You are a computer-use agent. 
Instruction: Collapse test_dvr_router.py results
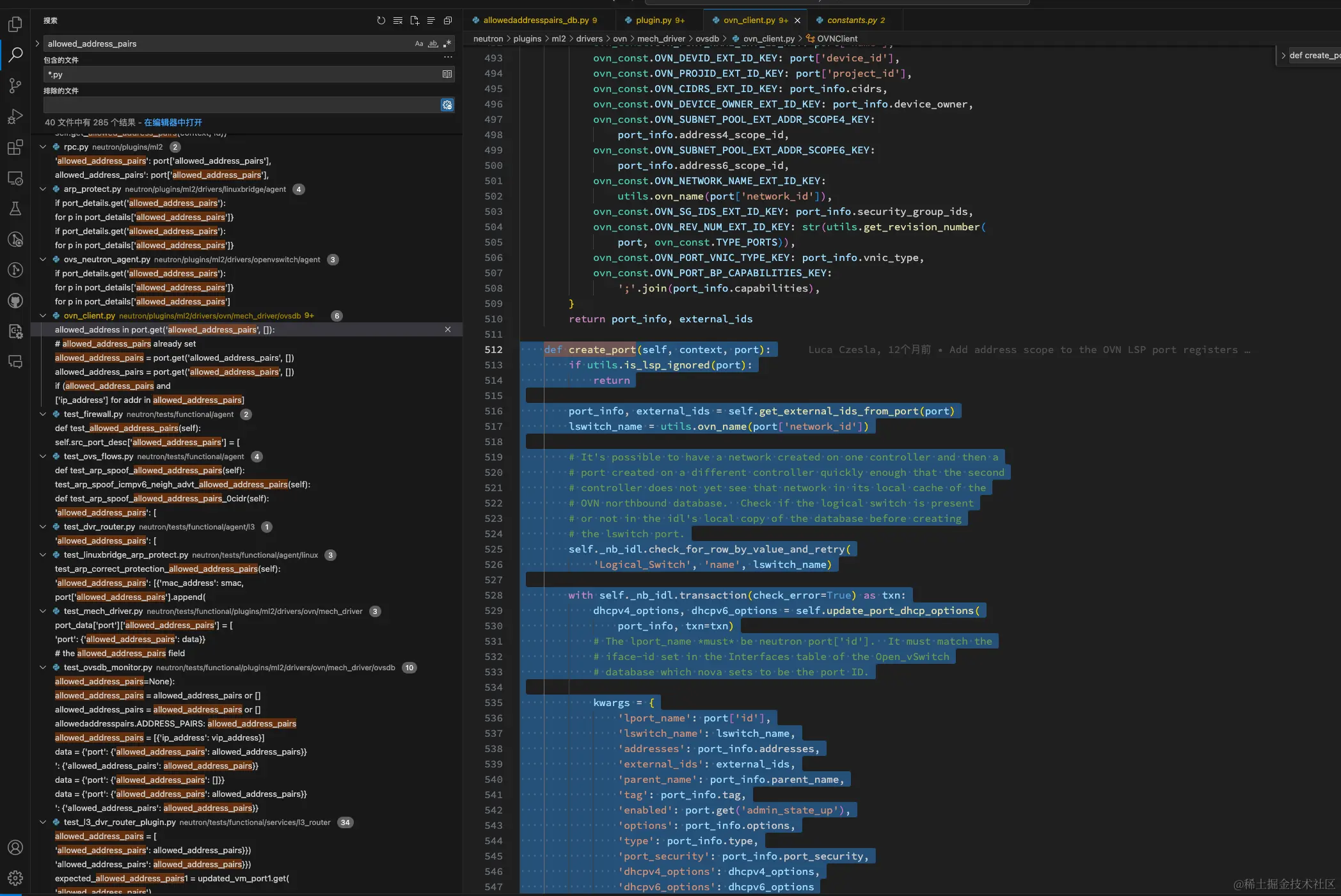(x=43, y=527)
